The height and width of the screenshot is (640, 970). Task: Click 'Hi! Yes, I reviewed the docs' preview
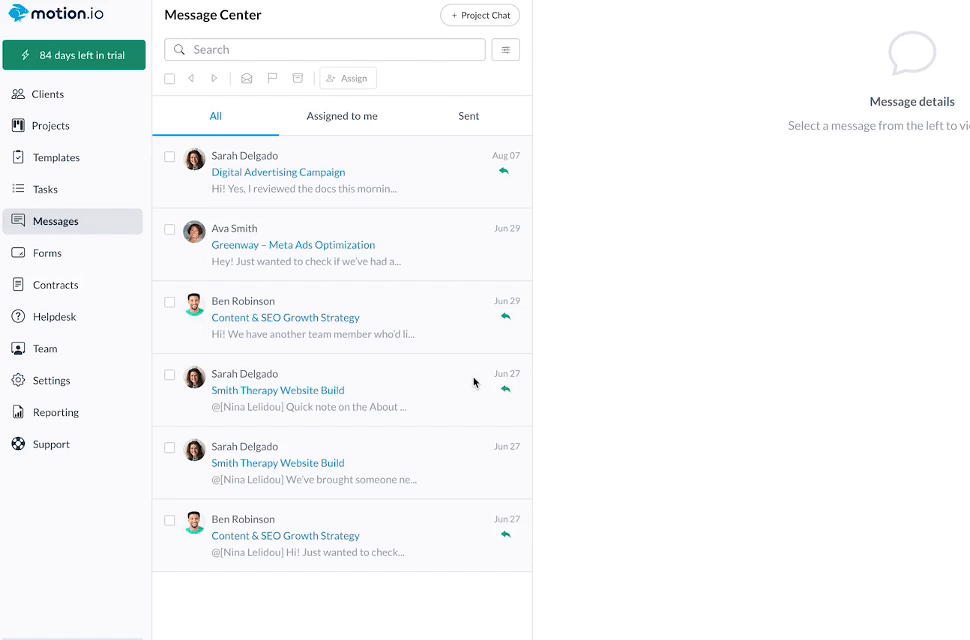(304, 189)
